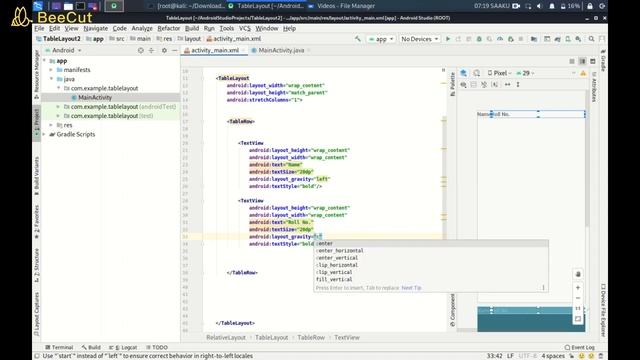Expand the res folder
The height and width of the screenshot is (360, 640).
(51, 125)
